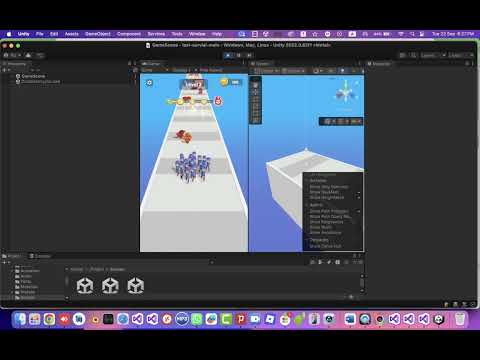Toggle the Inspector panel lock icon
This screenshot has width=480, height=360.
pos(467,63)
